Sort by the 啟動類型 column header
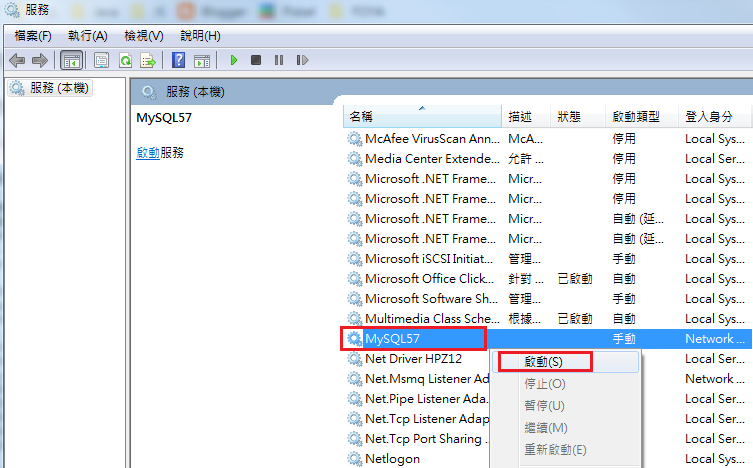 (x=636, y=116)
